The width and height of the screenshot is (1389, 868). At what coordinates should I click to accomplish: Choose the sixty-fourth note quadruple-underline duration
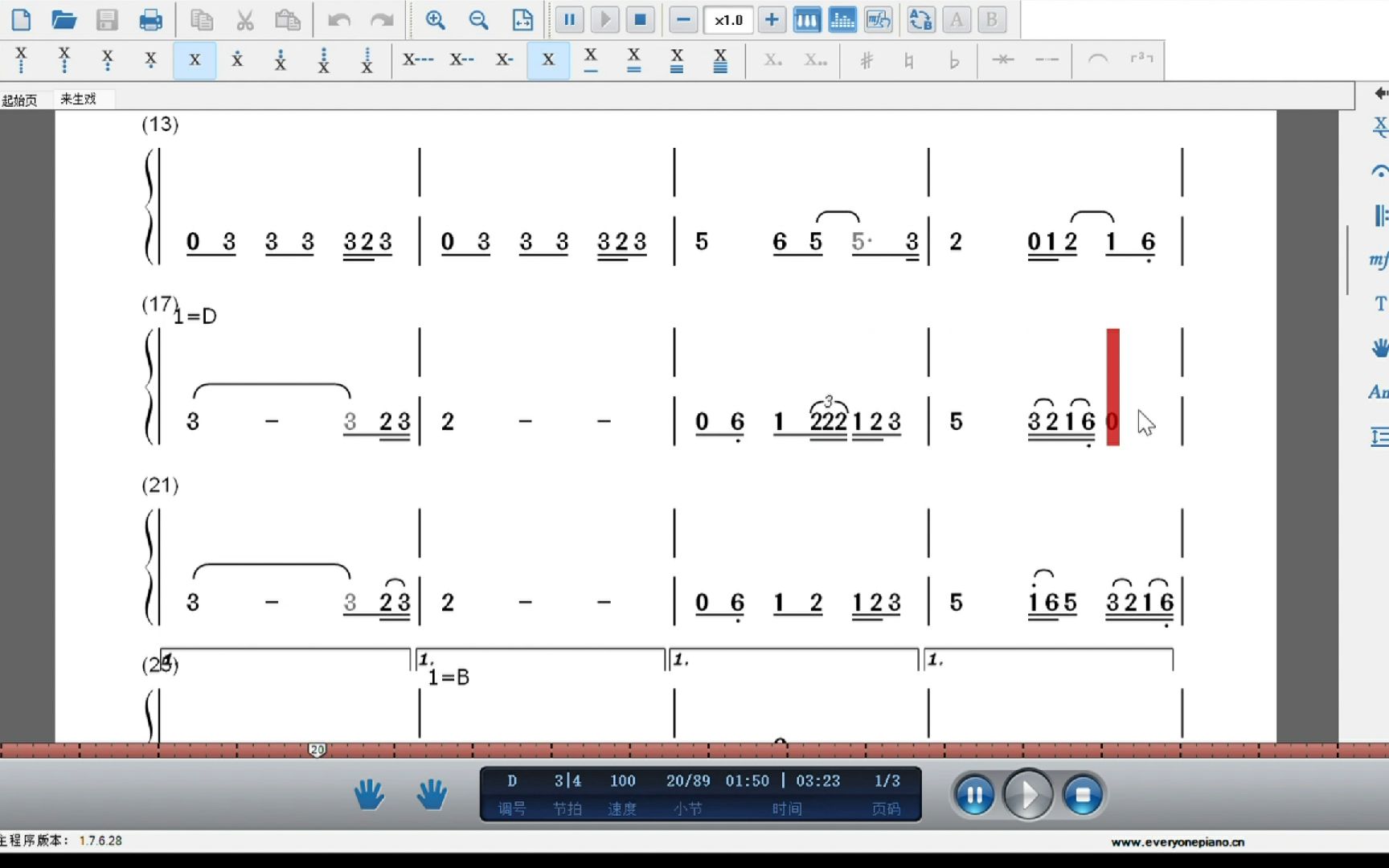720,60
